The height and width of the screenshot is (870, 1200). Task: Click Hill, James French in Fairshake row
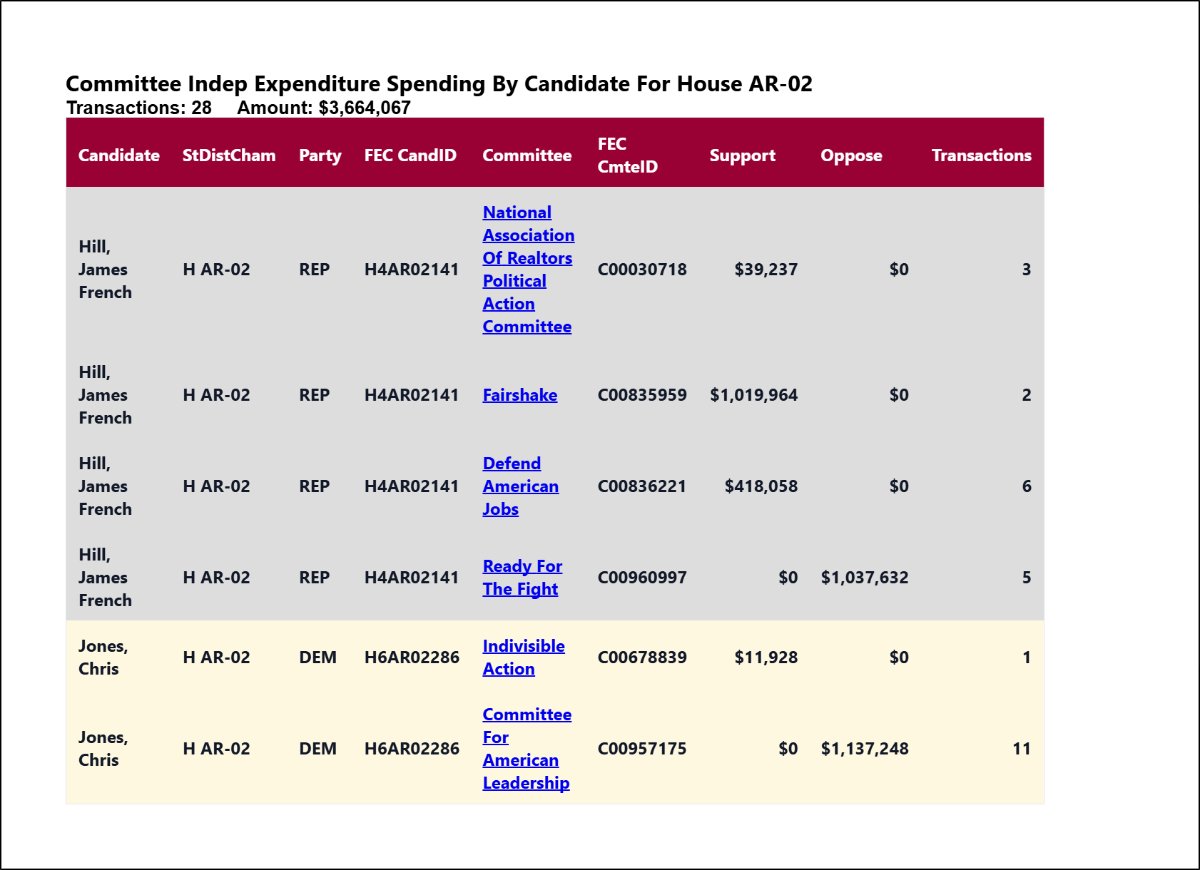[x=105, y=395]
